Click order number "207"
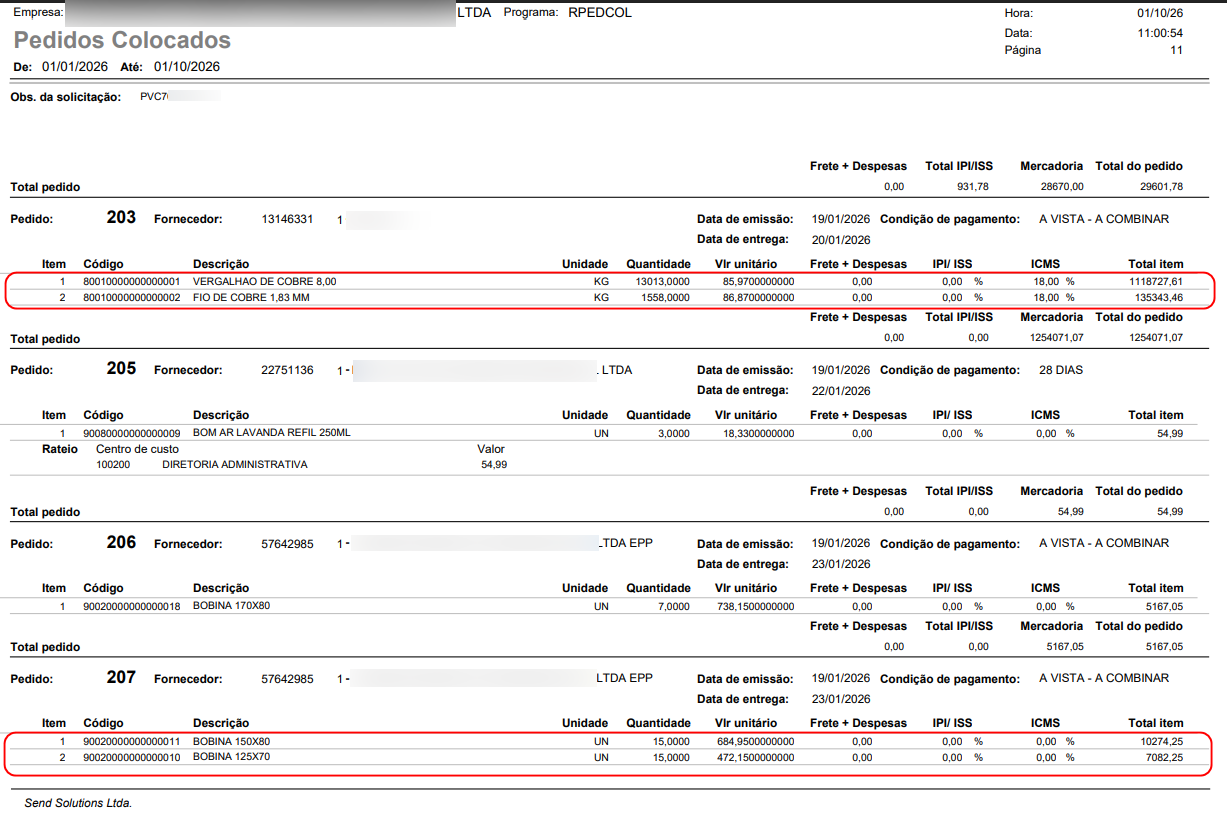 121,678
